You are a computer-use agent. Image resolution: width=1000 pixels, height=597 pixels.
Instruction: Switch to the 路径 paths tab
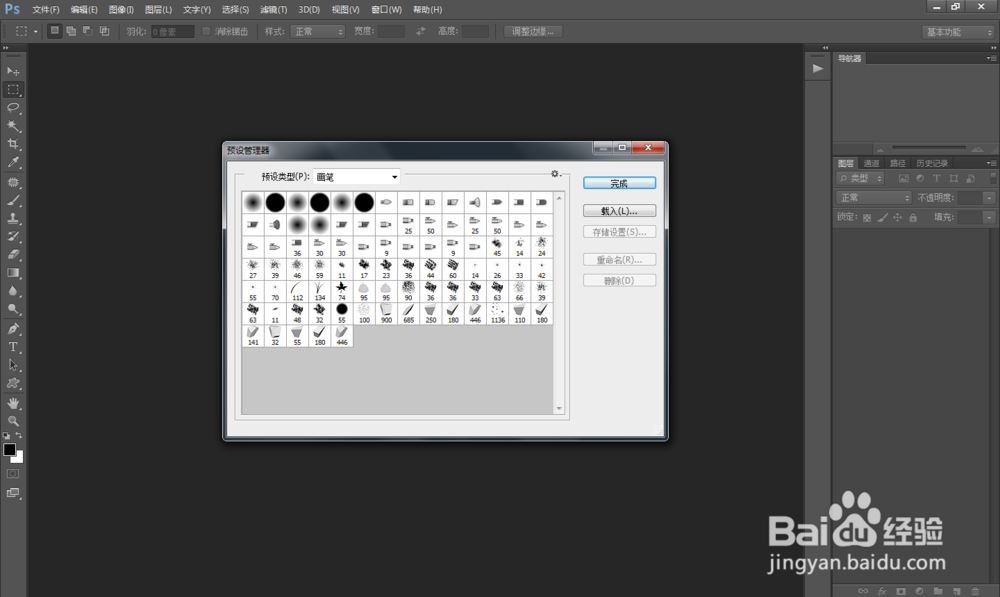(897, 163)
